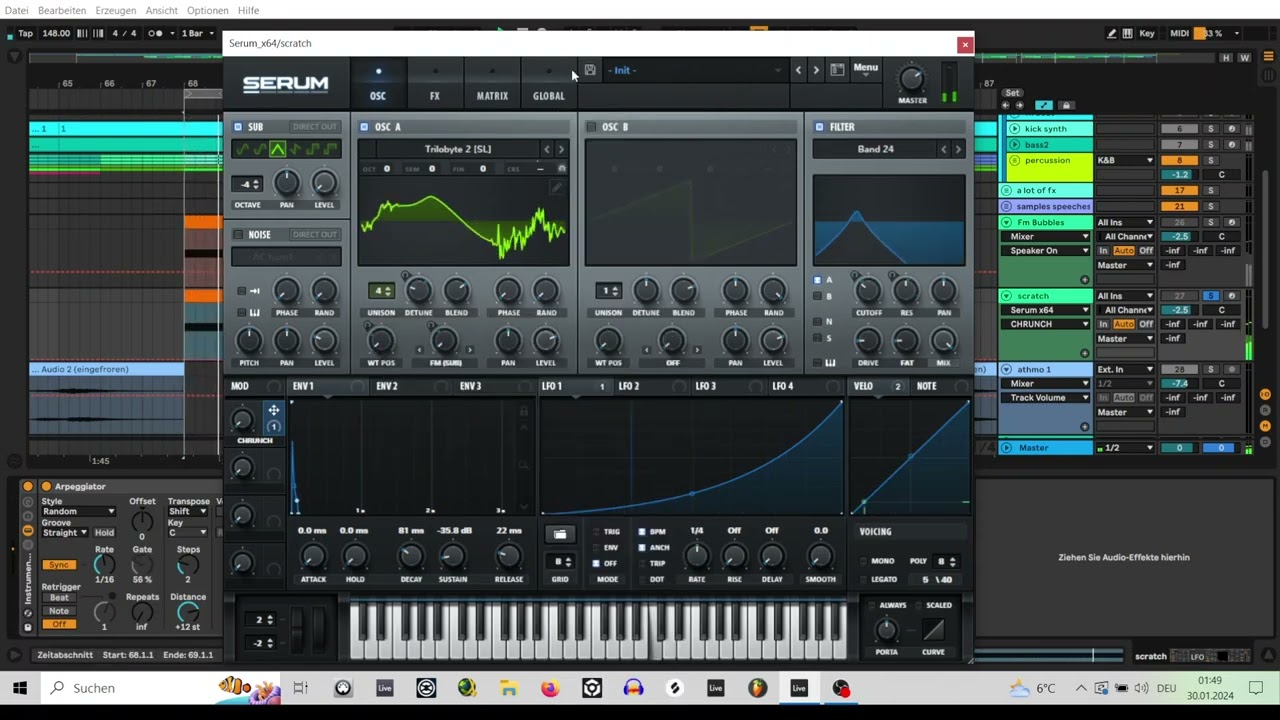Enable Ableton draw mode pencil icon

pos(1111,33)
